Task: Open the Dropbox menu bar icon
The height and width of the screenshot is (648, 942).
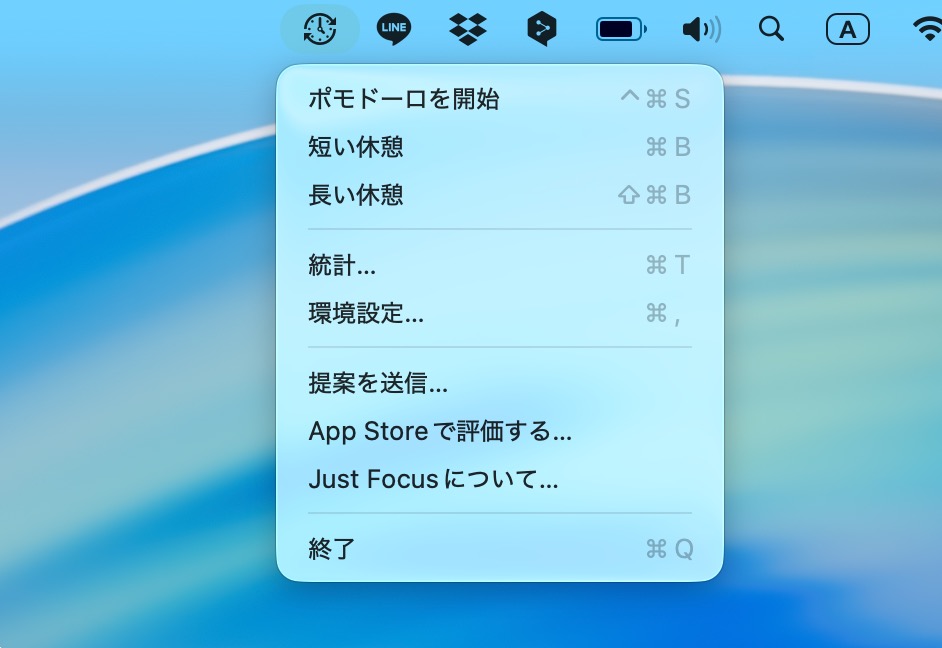Action: (x=468, y=29)
